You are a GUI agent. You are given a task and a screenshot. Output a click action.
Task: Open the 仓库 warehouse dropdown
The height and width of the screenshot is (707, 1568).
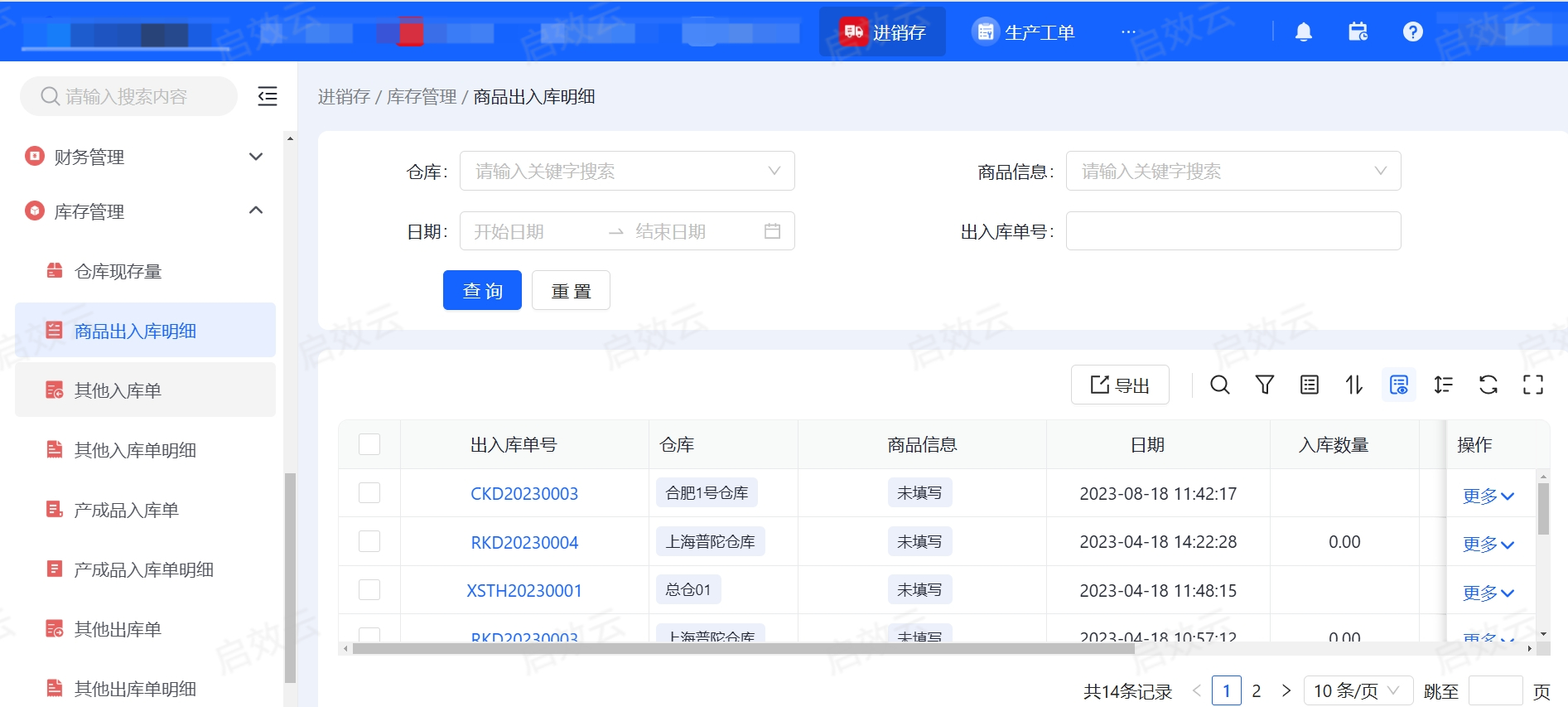(627, 171)
